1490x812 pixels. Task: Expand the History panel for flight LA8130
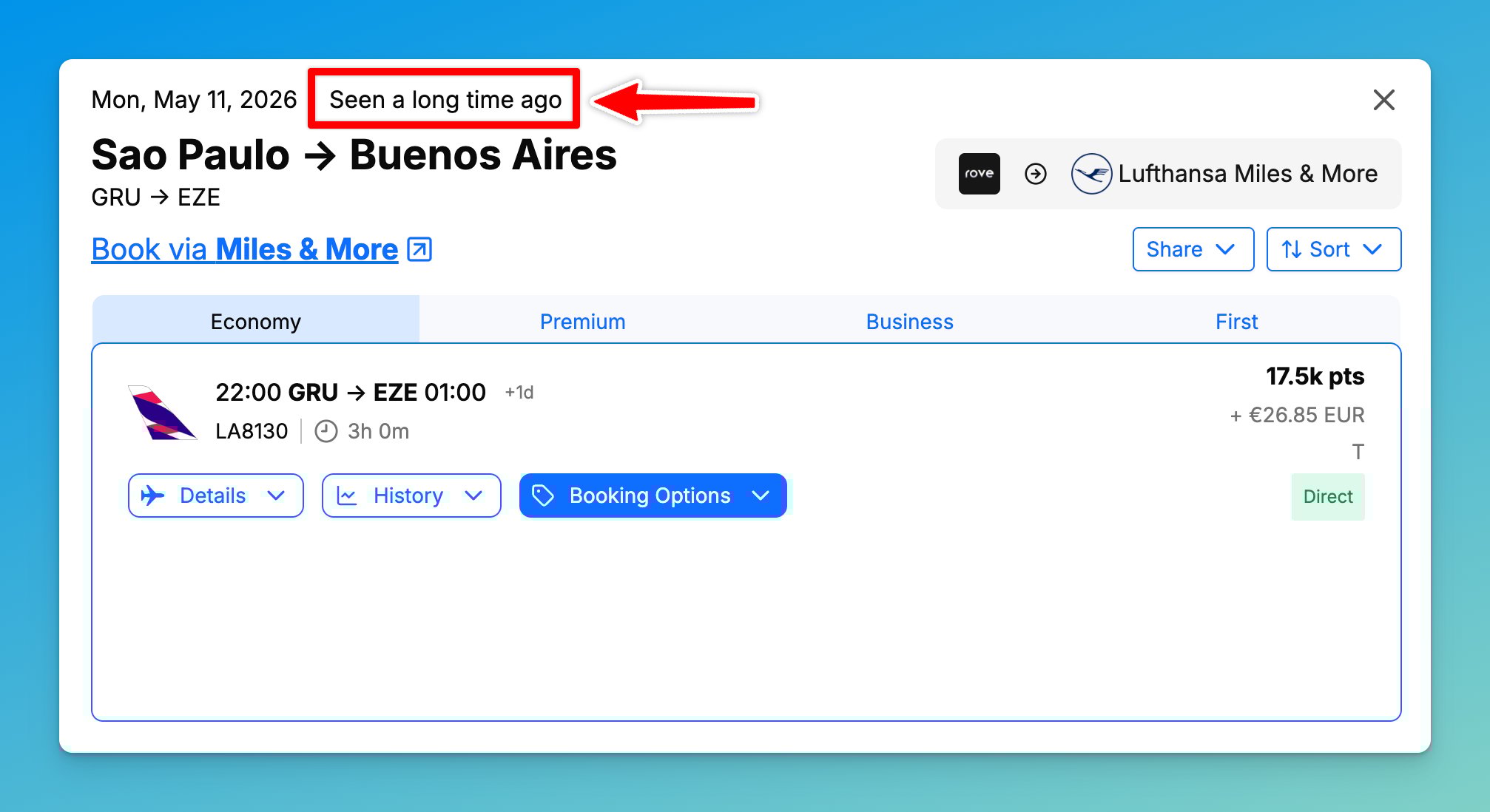pyautogui.click(x=411, y=495)
